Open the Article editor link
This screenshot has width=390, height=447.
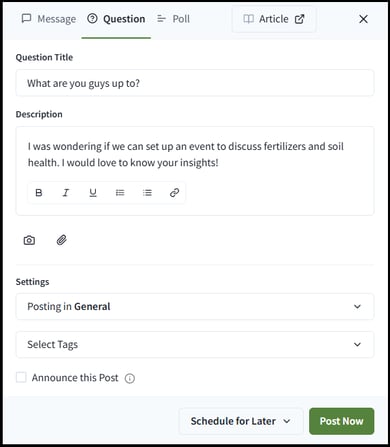[274, 19]
